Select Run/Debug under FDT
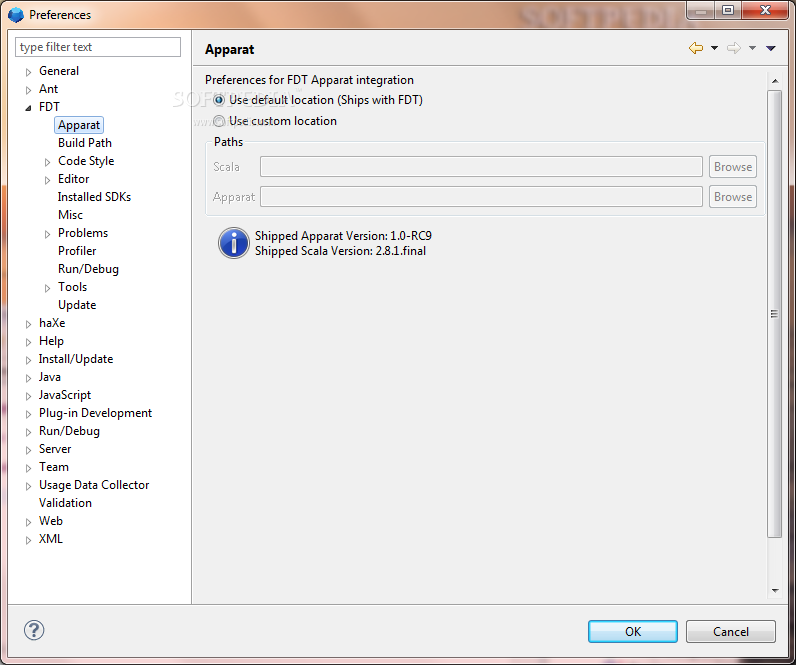Screen dimensions: 796x665 [x=88, y=269]
